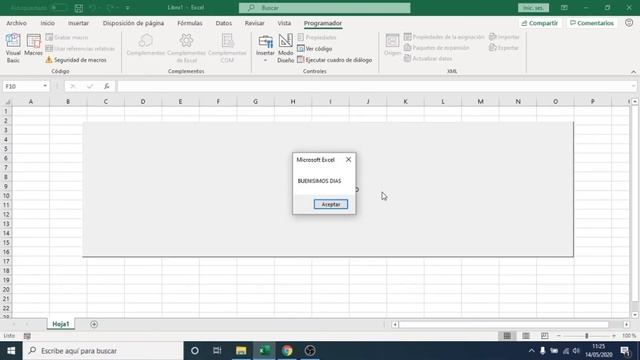The height and width of the screenshot is (360, 640).
Task: Click the Origen XML button
Action: pos(392,45)
